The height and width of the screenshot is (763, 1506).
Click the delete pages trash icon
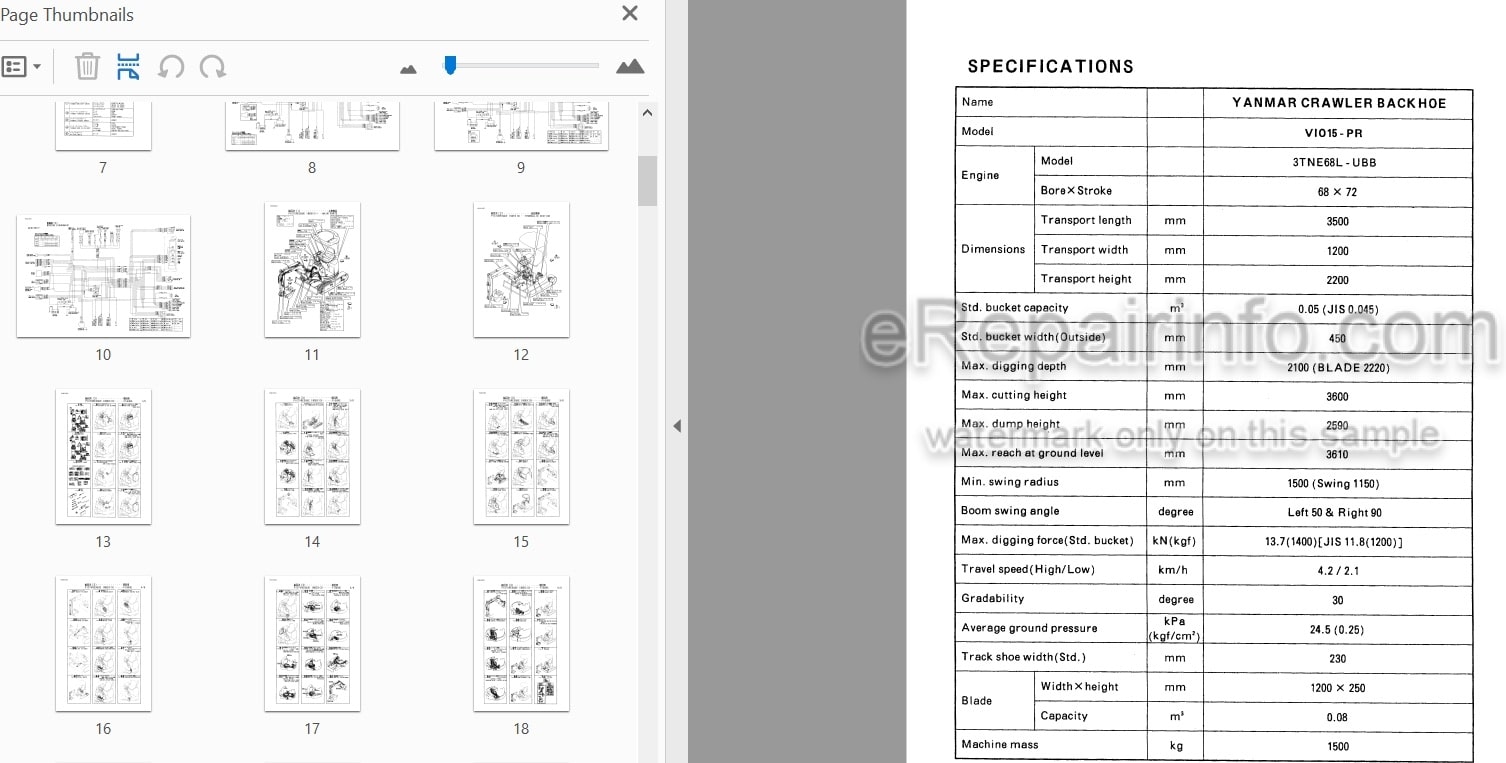(88, 67)
